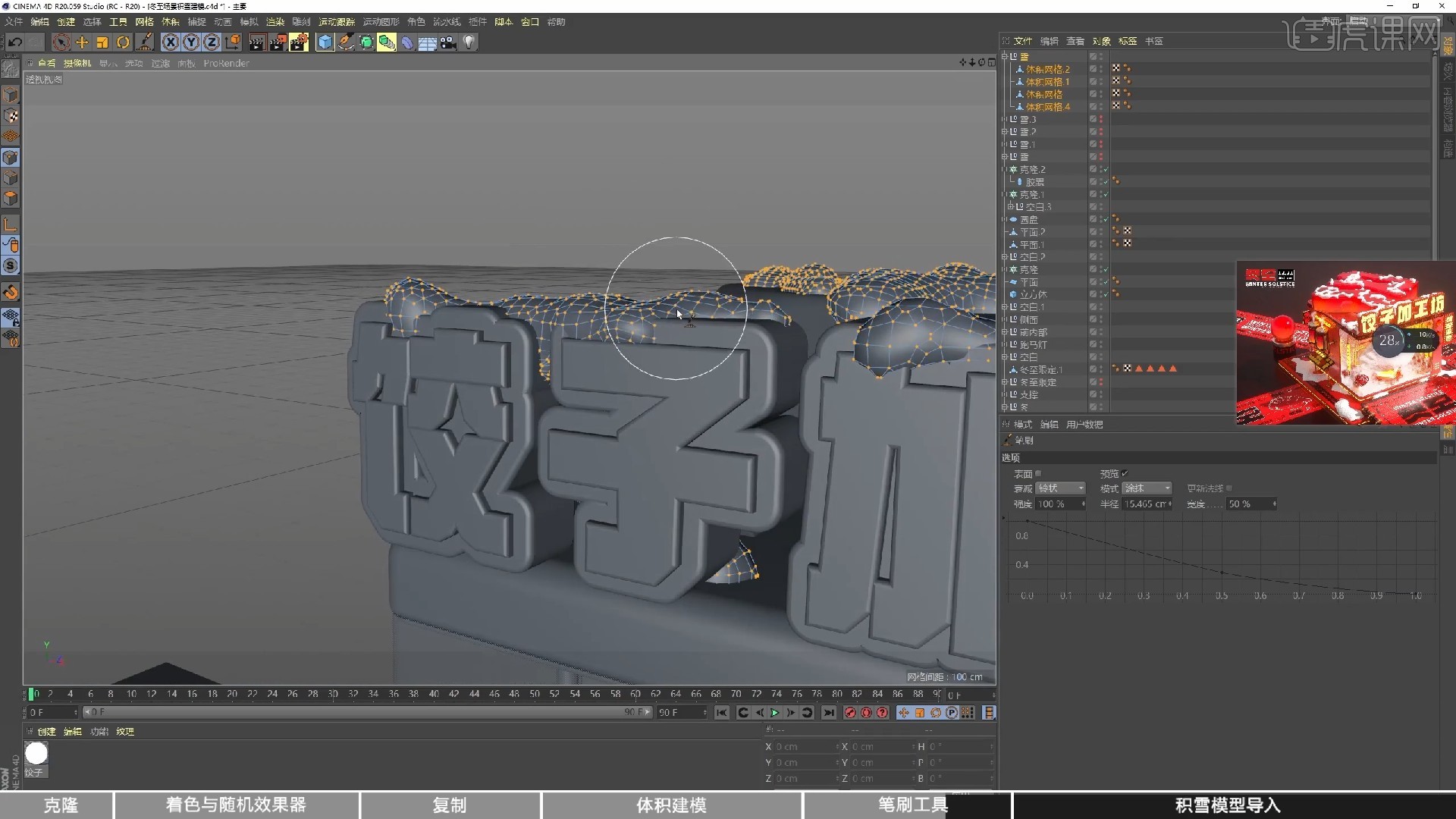Click the S-marked round icon in left sidebar
This screenshot has width=1456, height=819.
pyautogui.click(x=11, y=265)
